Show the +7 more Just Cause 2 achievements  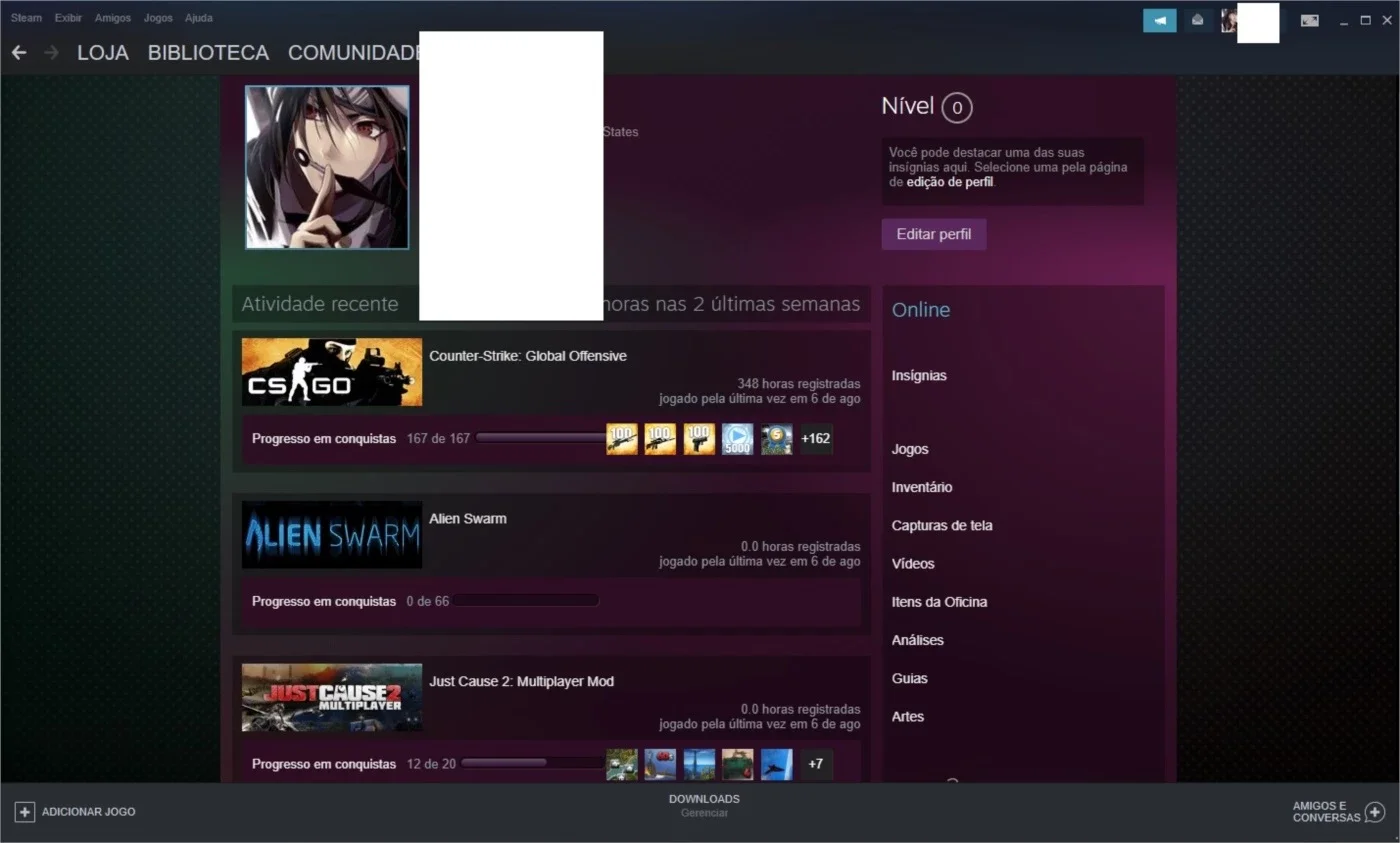click(816, 764)
